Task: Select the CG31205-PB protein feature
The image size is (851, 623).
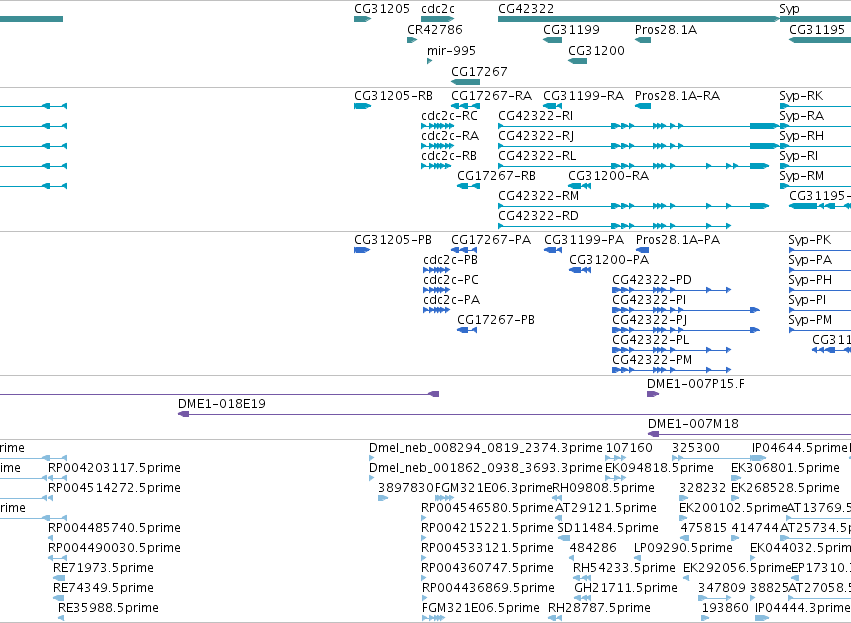Action: click(362, 250)
